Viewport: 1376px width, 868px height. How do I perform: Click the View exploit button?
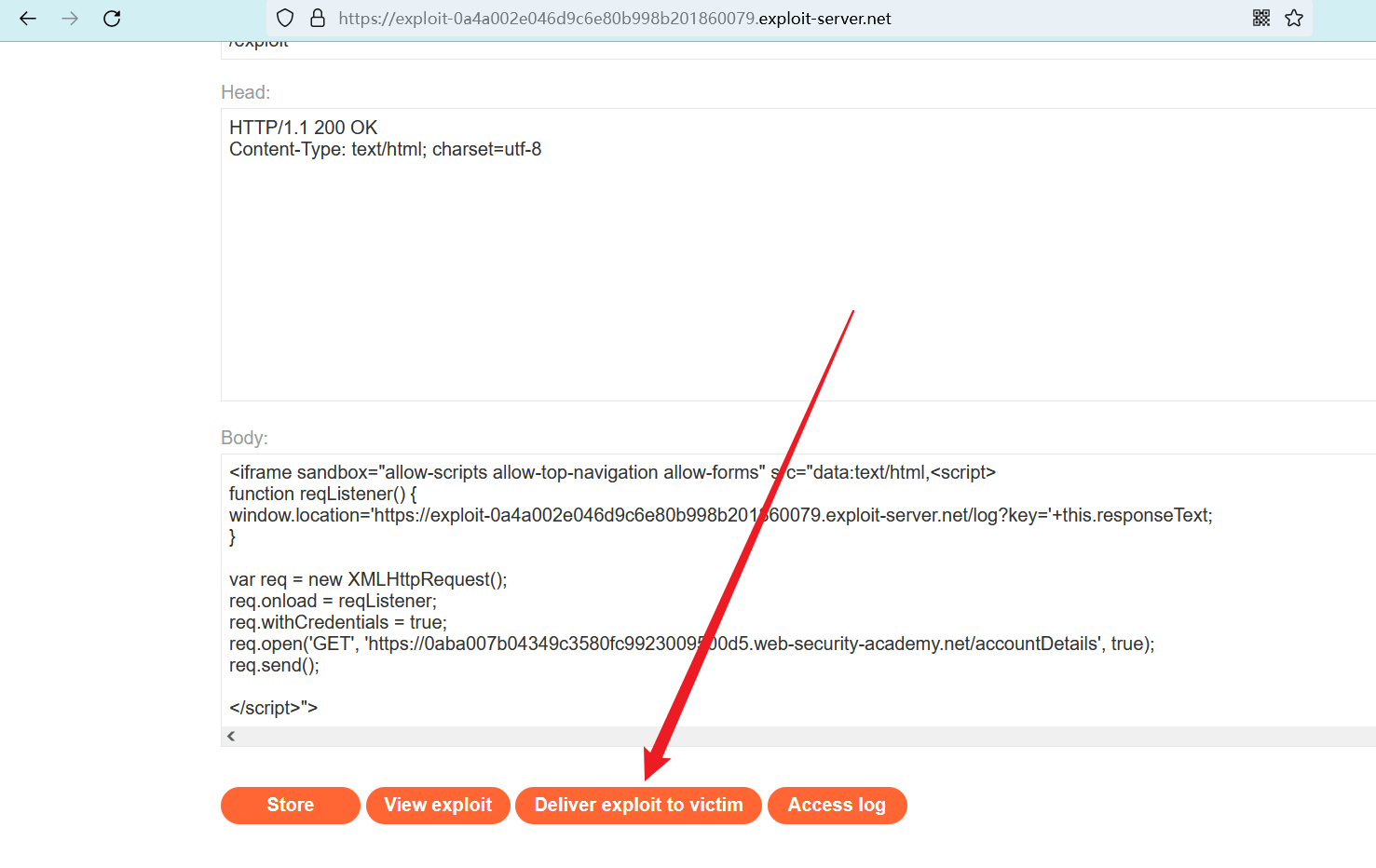(x=438, y=805)
